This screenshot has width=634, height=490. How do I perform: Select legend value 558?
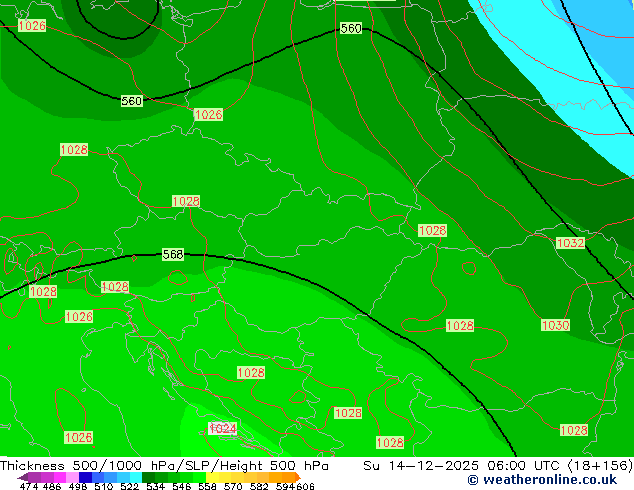(207, 486)
